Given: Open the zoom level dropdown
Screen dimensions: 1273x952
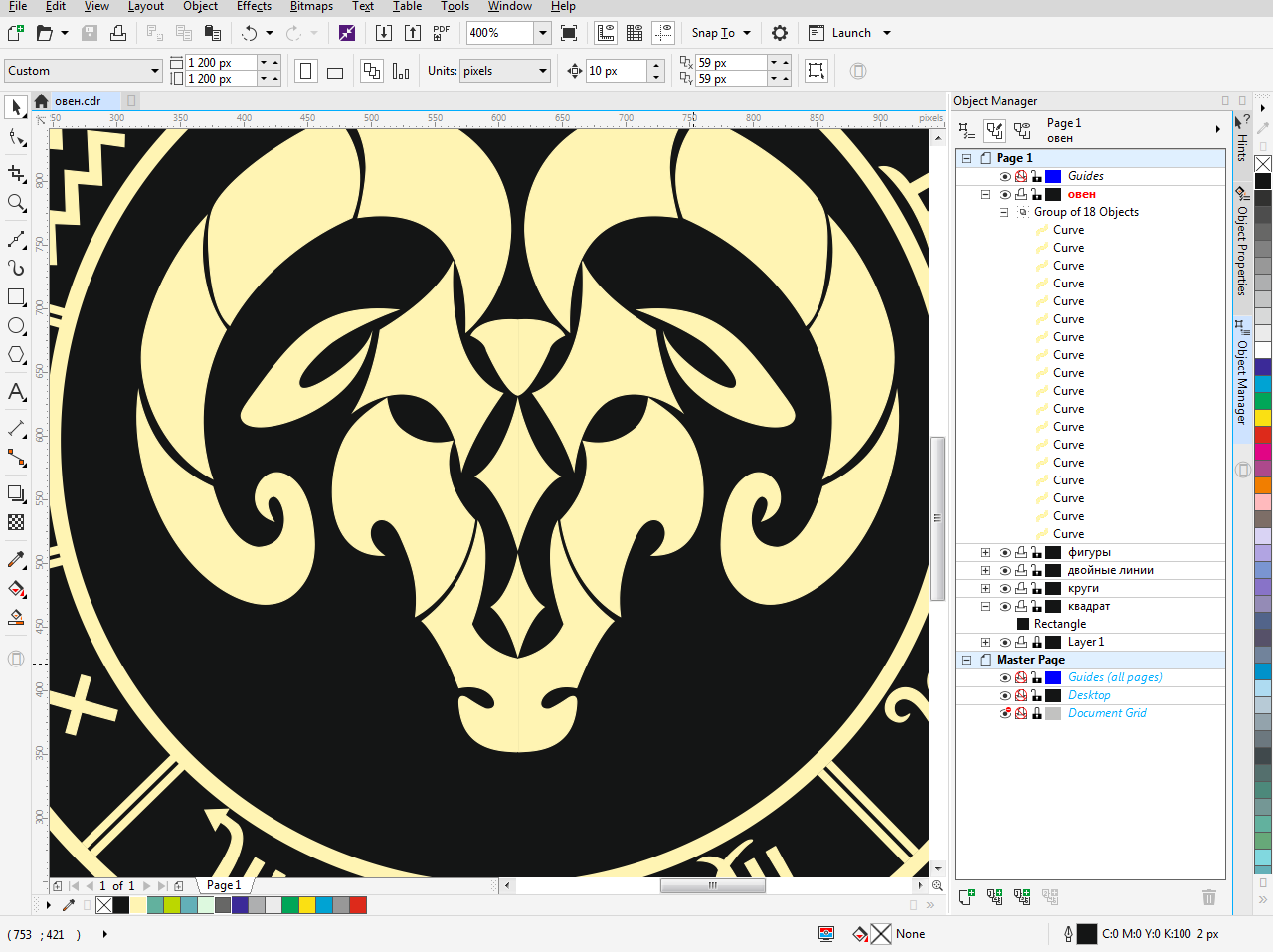Looking at the screenshot, I should coord(543,33).
